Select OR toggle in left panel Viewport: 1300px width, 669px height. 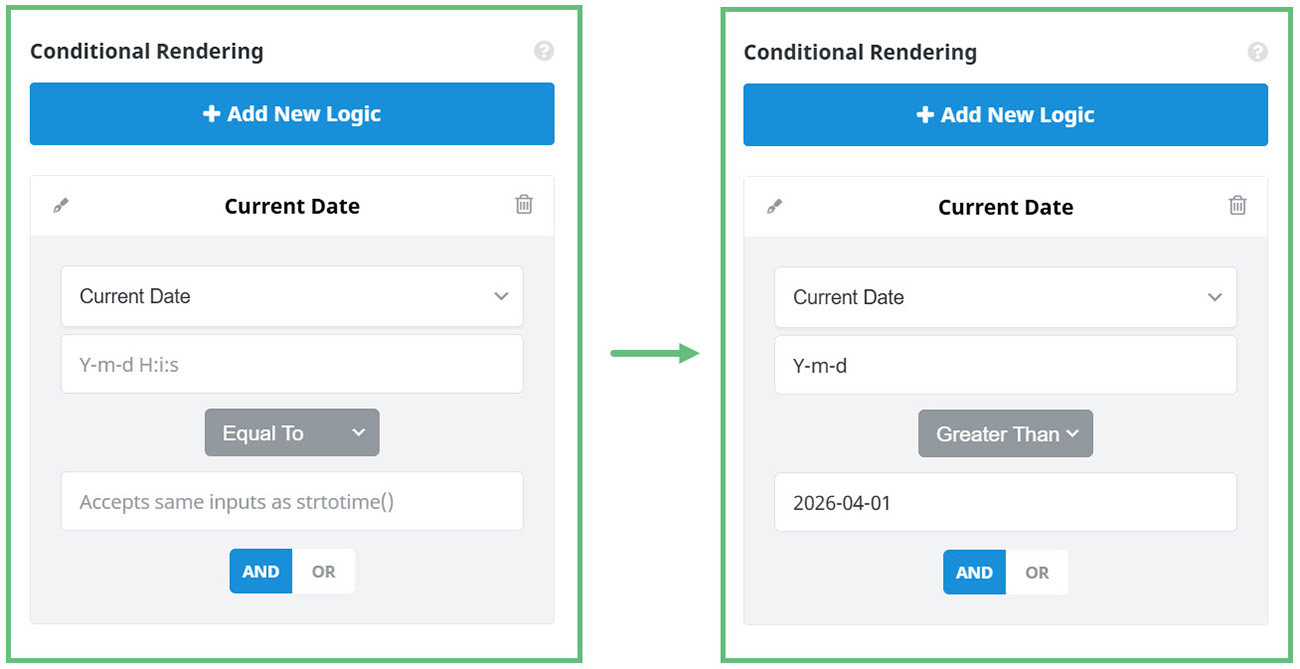click(x=323, y=571)
